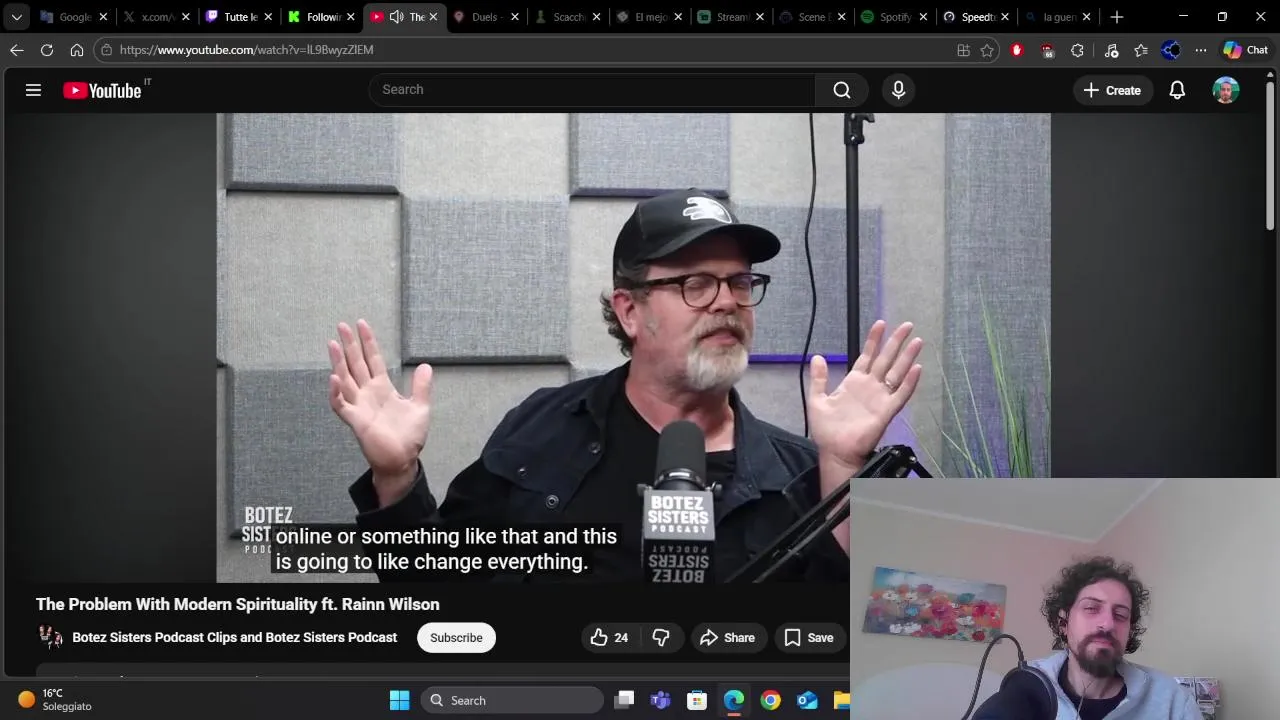
Task: Open Outlook from the taskbar
Action: pyautogui.click(x=807, y=701)
